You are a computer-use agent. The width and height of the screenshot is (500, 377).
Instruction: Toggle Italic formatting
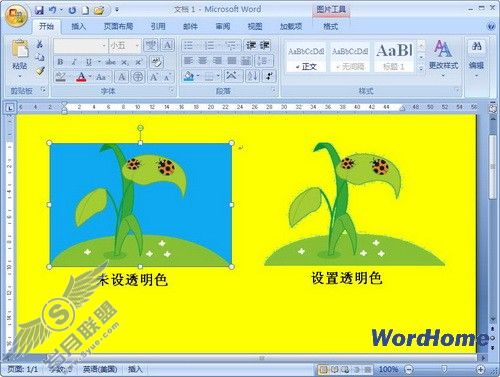point(74,62)
